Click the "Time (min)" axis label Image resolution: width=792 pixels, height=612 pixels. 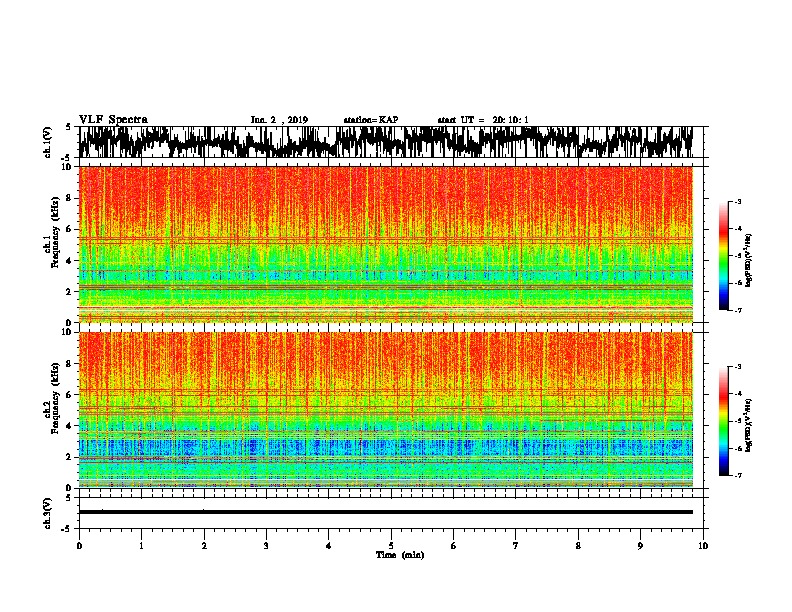400,555
